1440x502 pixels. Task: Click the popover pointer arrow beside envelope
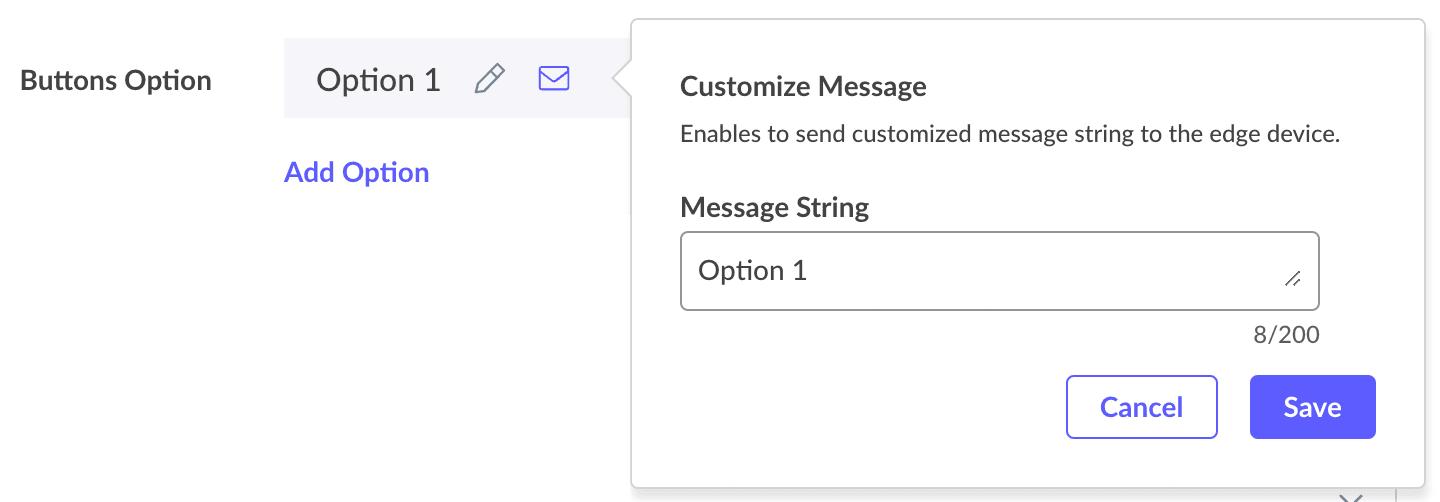(x=622, y=80)
